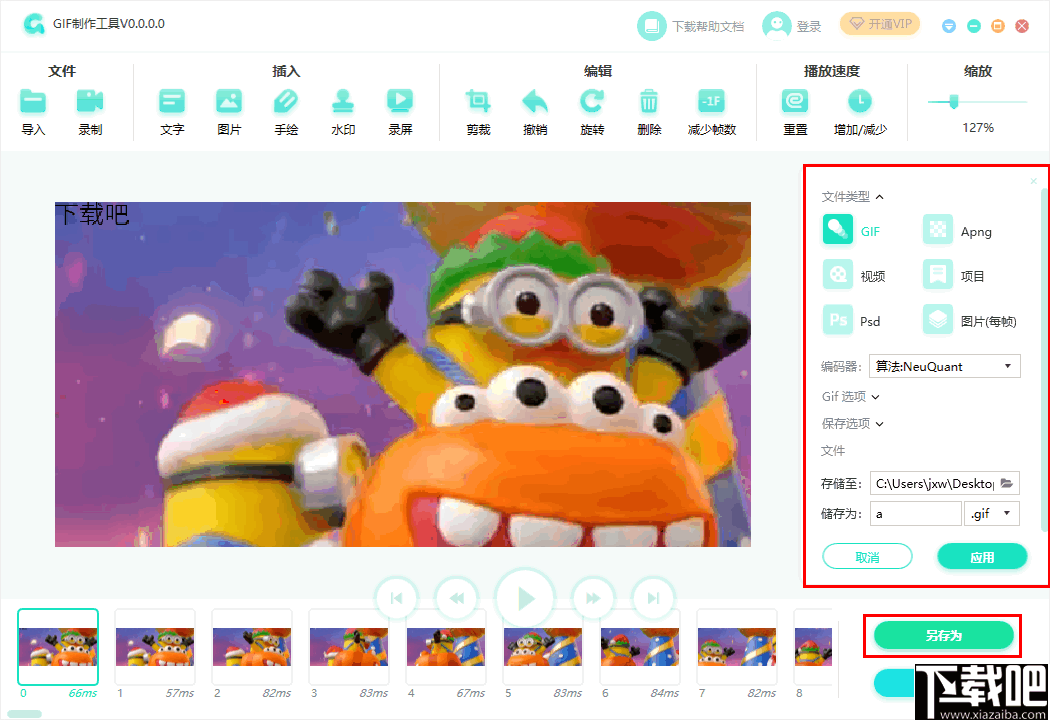Viewport: 1050px width, 720px height.
Task: Click the 127% zoom value
Action: click(x=978, y=127)
